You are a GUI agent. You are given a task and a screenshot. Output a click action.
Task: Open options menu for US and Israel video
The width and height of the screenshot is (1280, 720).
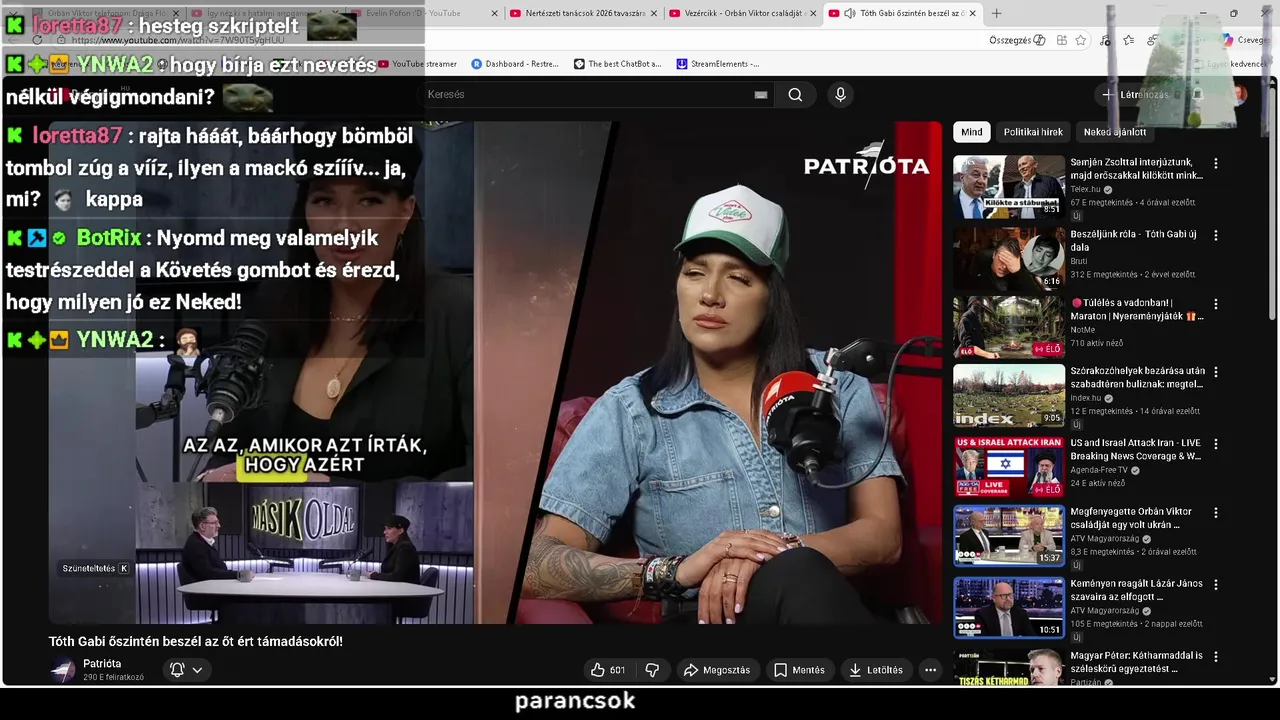(1216, 443)
